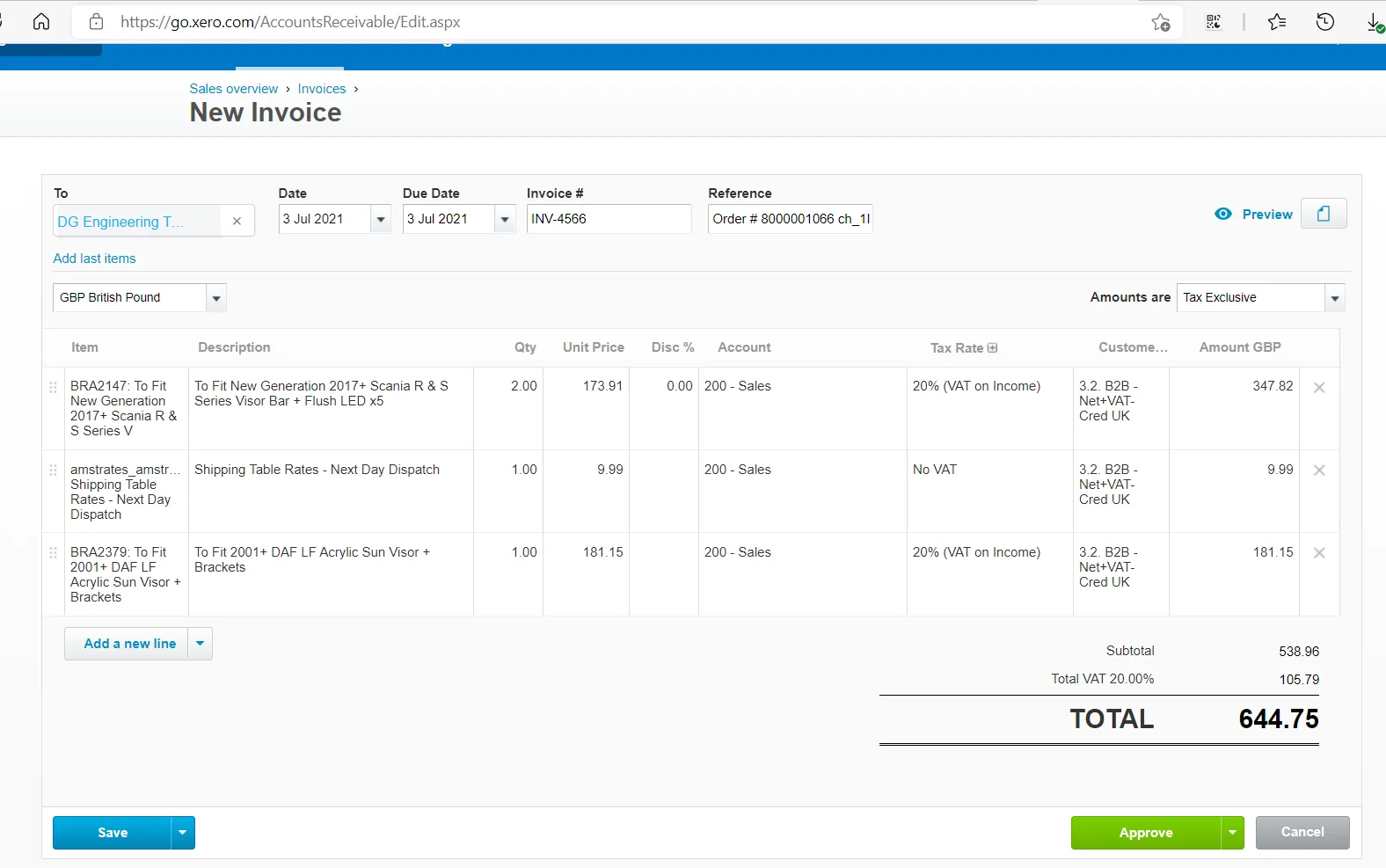Select description To Fit 2001+ DAF LF Acrylic

coord(331,574)
